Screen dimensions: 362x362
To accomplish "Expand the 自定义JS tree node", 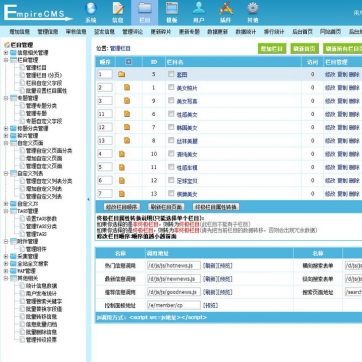I will tap(6, 204).
